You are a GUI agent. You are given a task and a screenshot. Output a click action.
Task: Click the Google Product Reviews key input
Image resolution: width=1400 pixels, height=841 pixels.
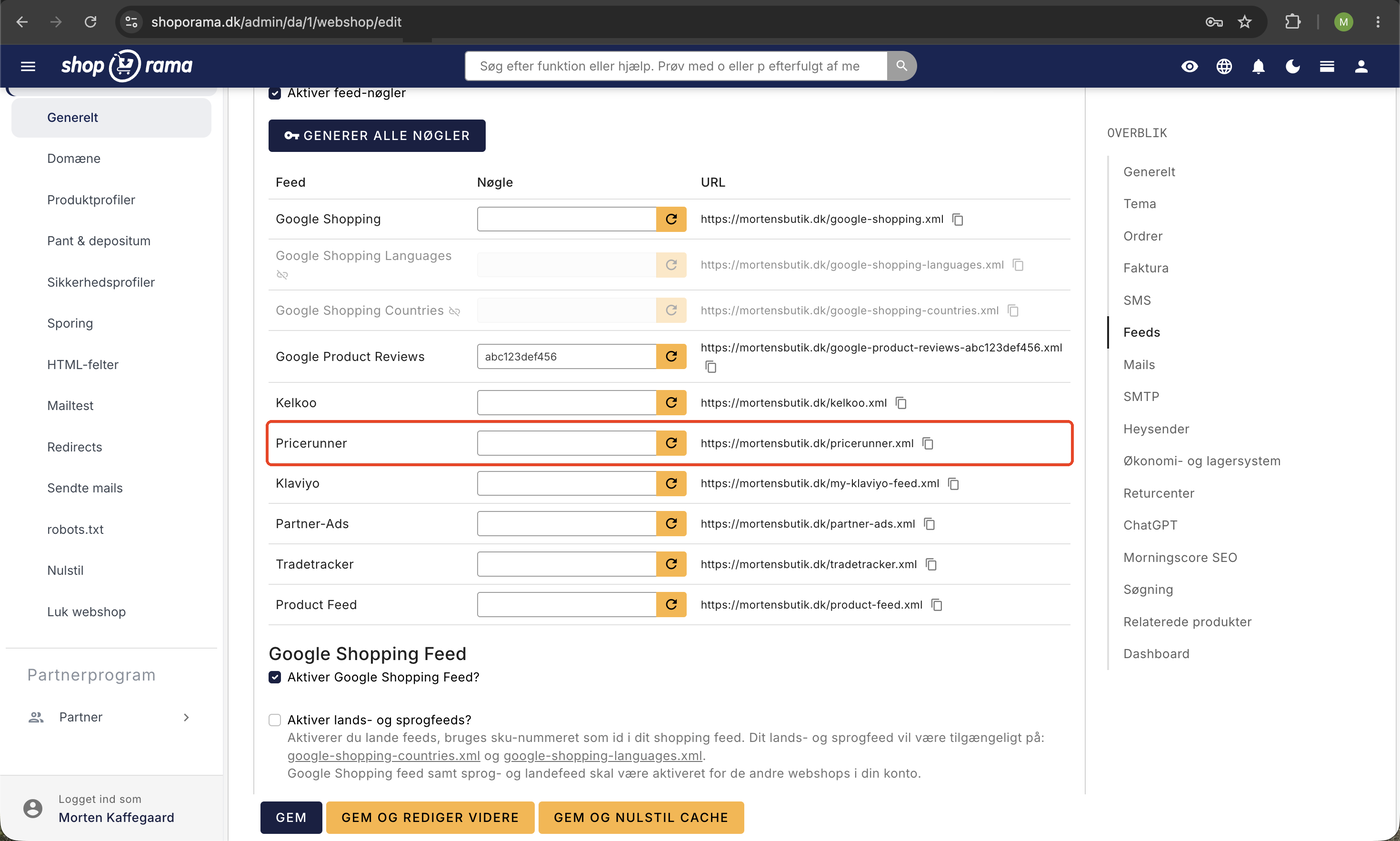coord(567,356)
